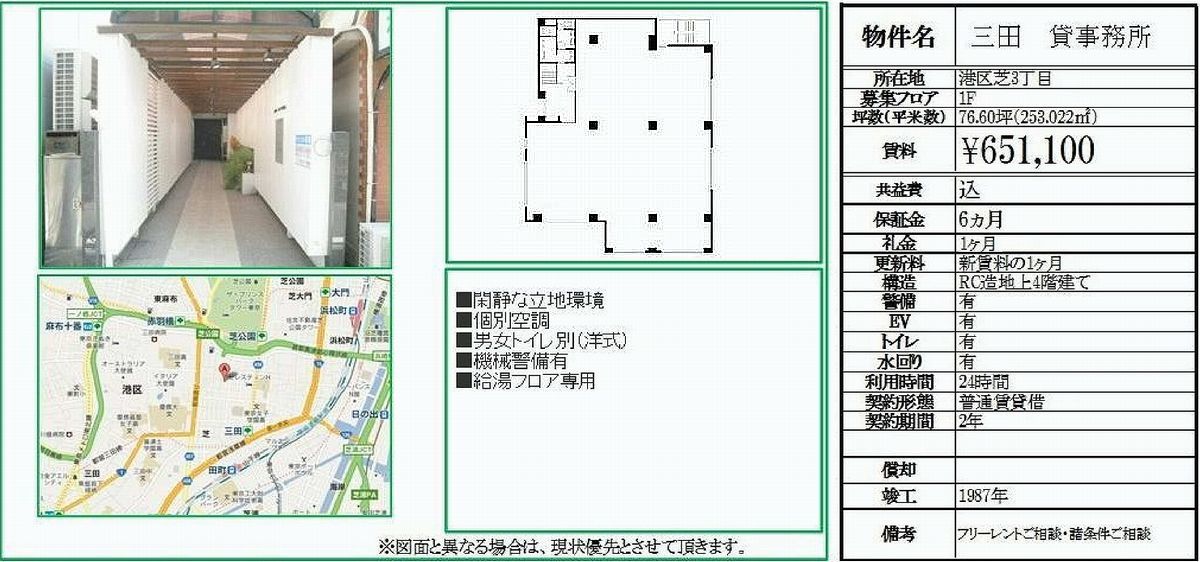Select the property name 三田 貸事務所
1200x562 pixels.
(1060, 38)
